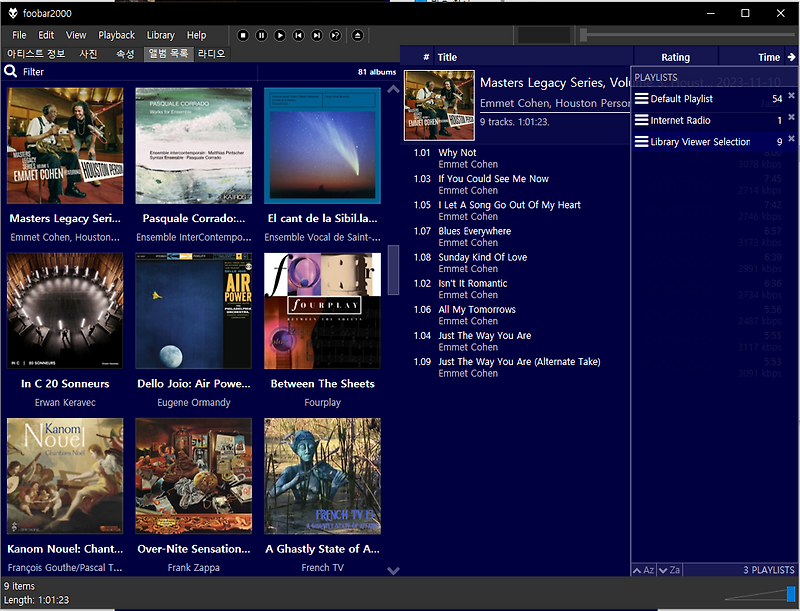Start playback with the Play button
800x611 pixels.
click(x=280, y=35)
